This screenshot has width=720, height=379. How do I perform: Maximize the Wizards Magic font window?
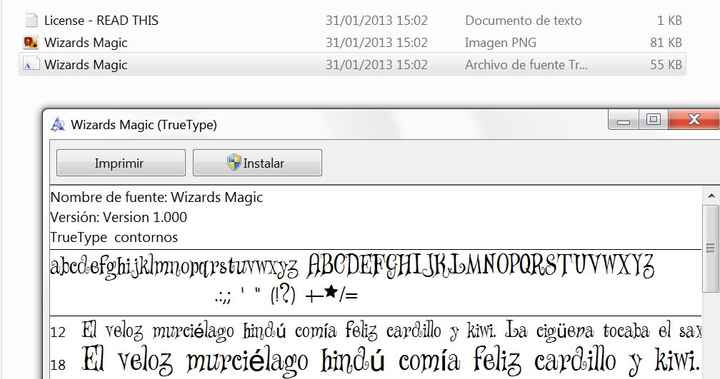coord(653,120)
